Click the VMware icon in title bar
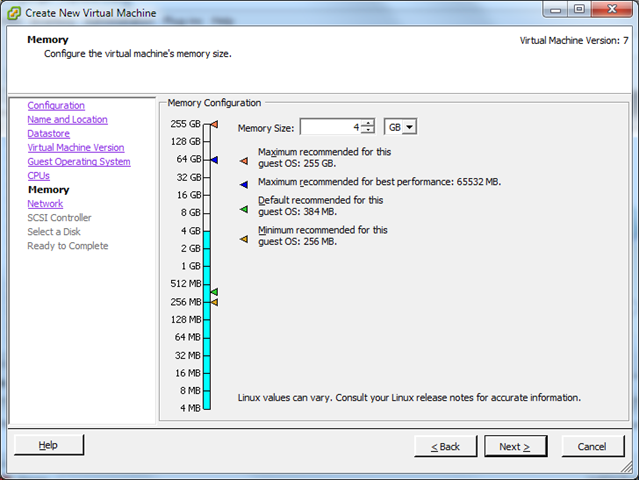Image resolution: width=639 pixels, height=480 pixels. click(x=12, y=9)
